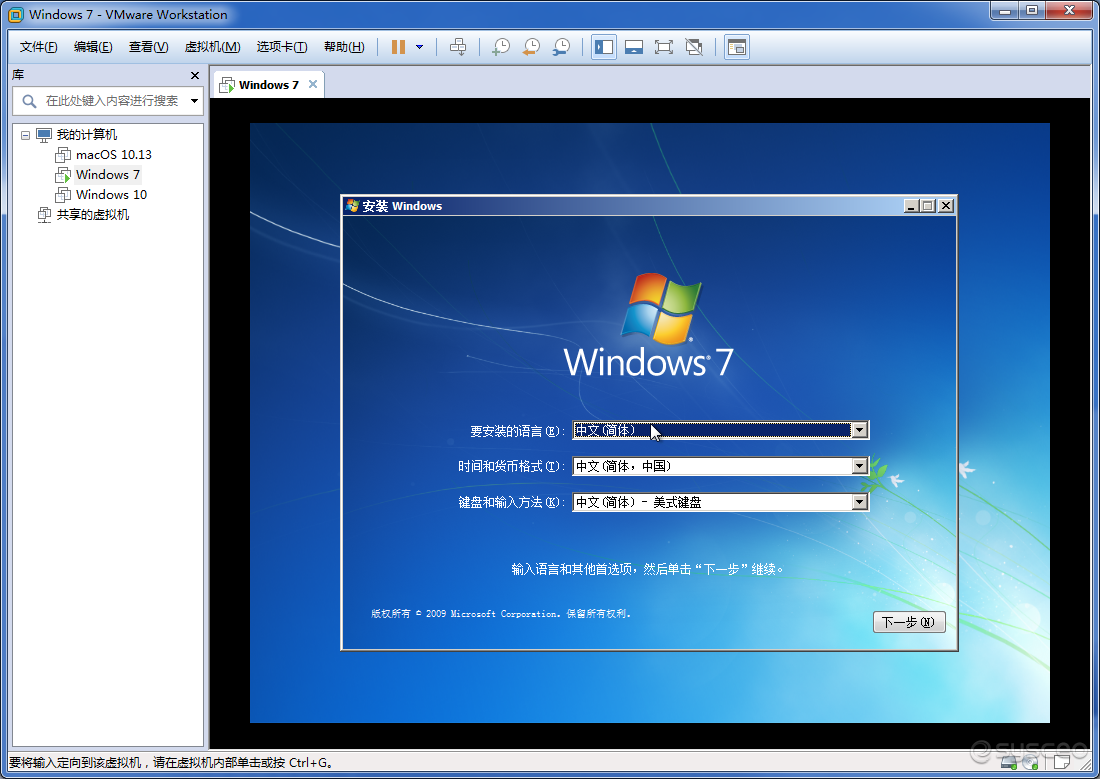
Task: Click the 中文(简体，中国) time format value
Action: [x=623, y=466]
